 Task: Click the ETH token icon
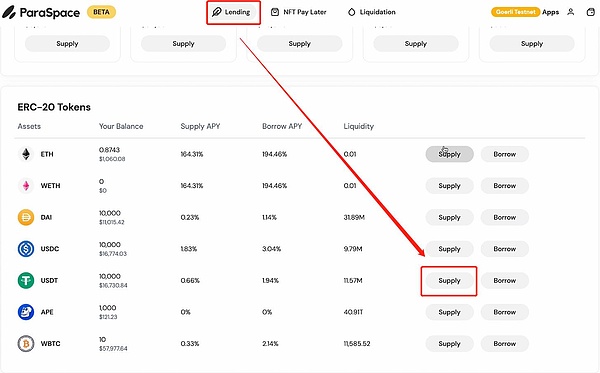click(x=26, y=154)
